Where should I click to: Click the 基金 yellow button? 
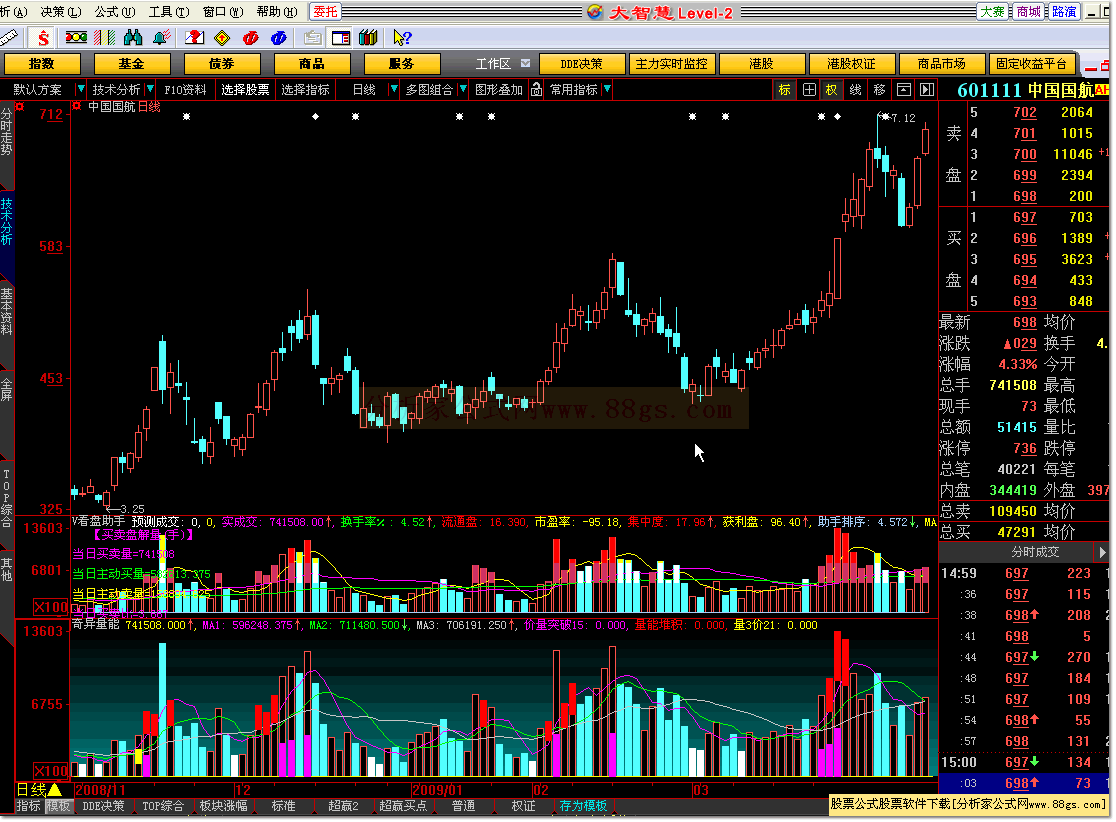(x=132, y=64)
